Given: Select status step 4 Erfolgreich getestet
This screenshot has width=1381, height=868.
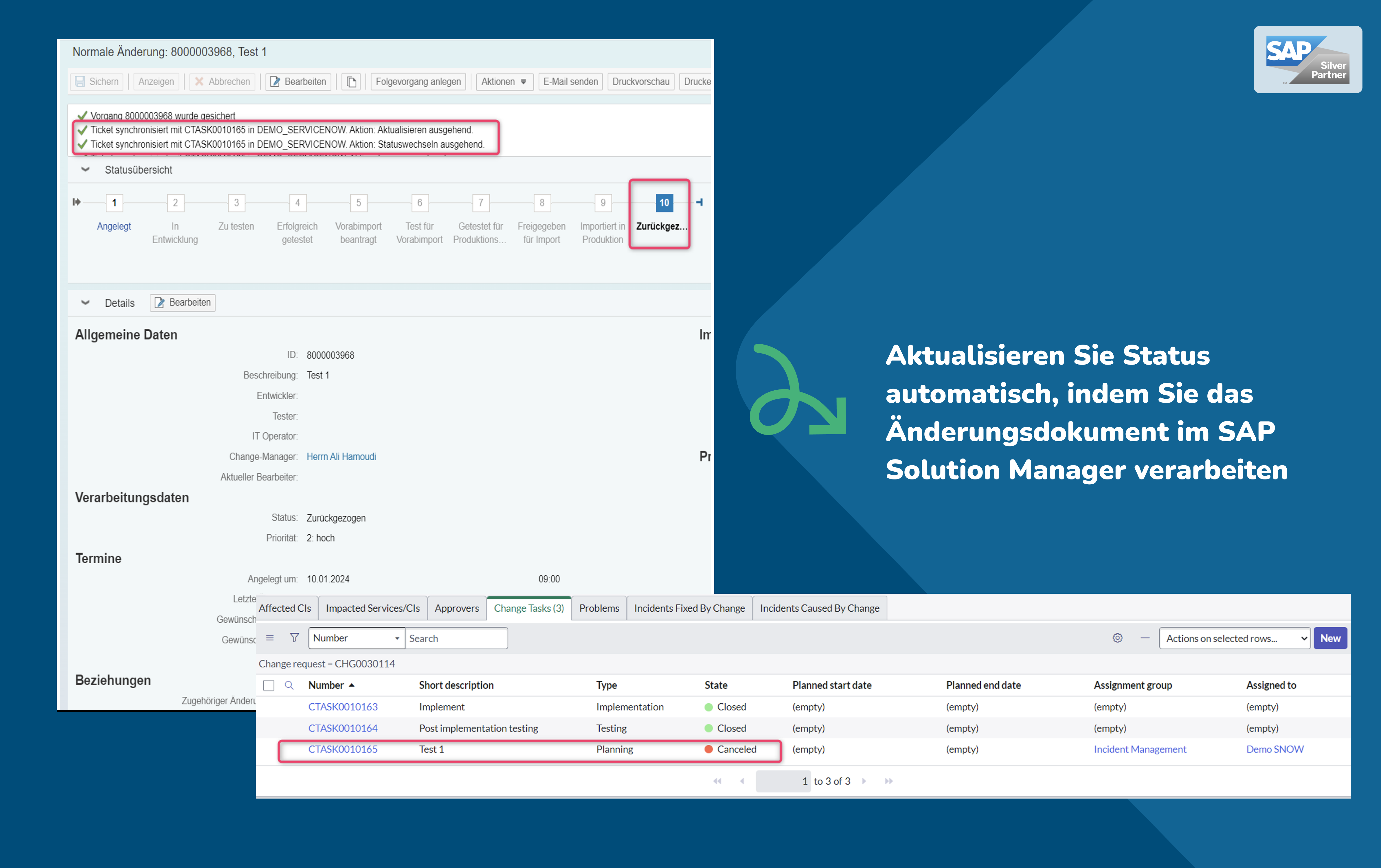Looking at the screenshot, I should point(297,202).
